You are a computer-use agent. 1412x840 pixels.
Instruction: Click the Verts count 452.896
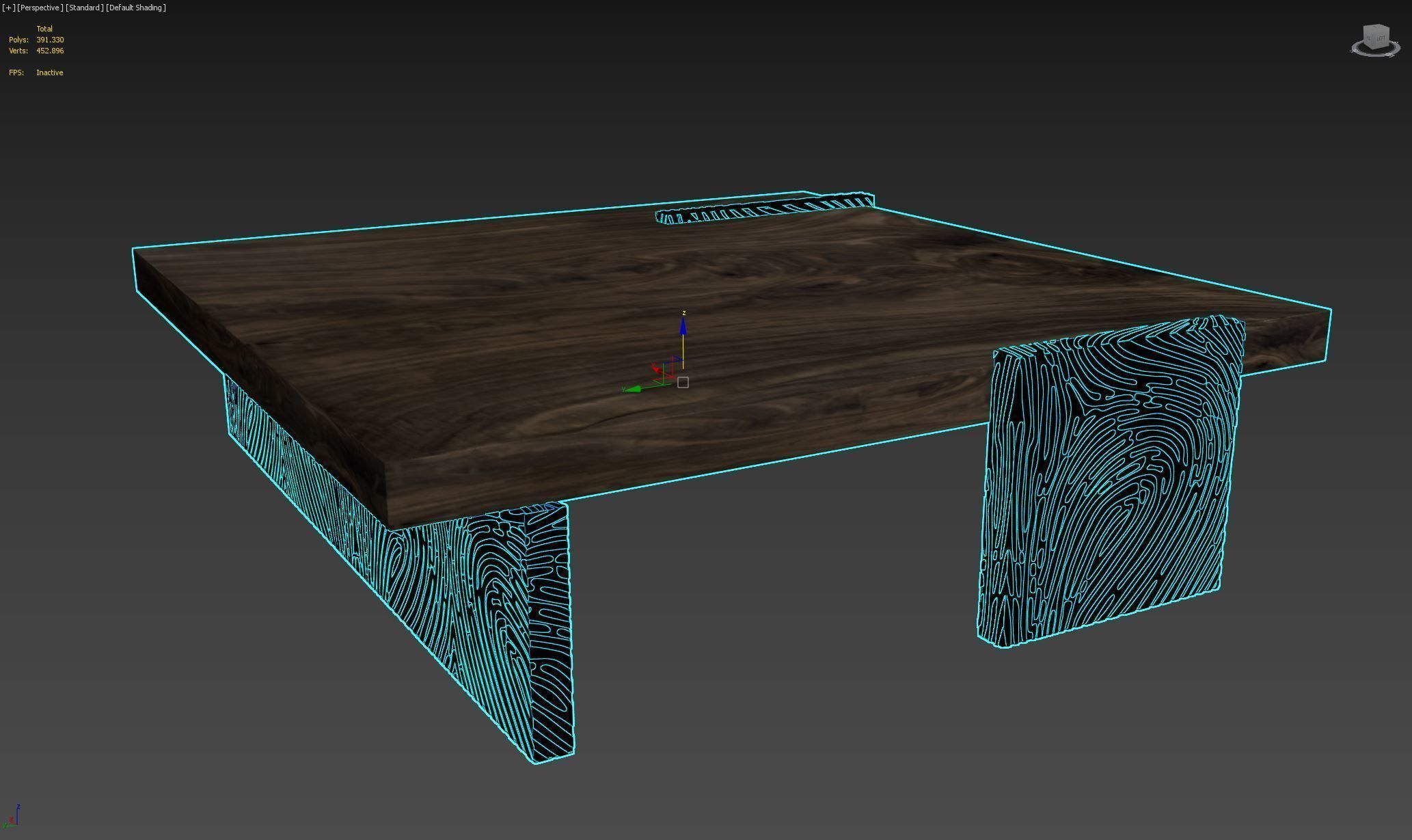[50, 51]
